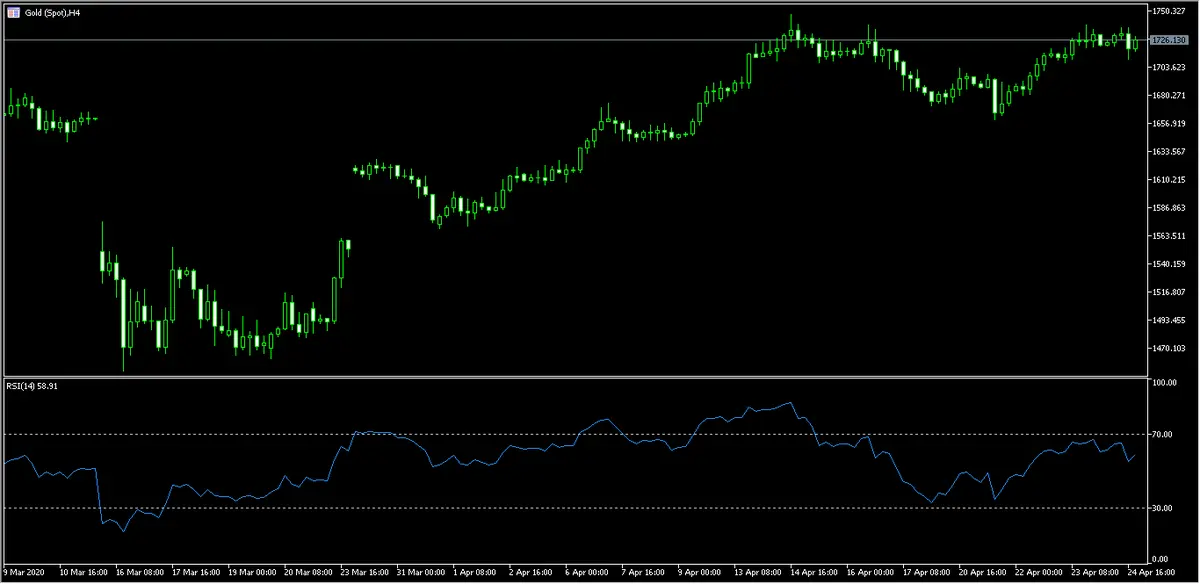Screen dimensions: 1200x584
Task: Click RSI scale value 30.00
Action: point(1163,508)
